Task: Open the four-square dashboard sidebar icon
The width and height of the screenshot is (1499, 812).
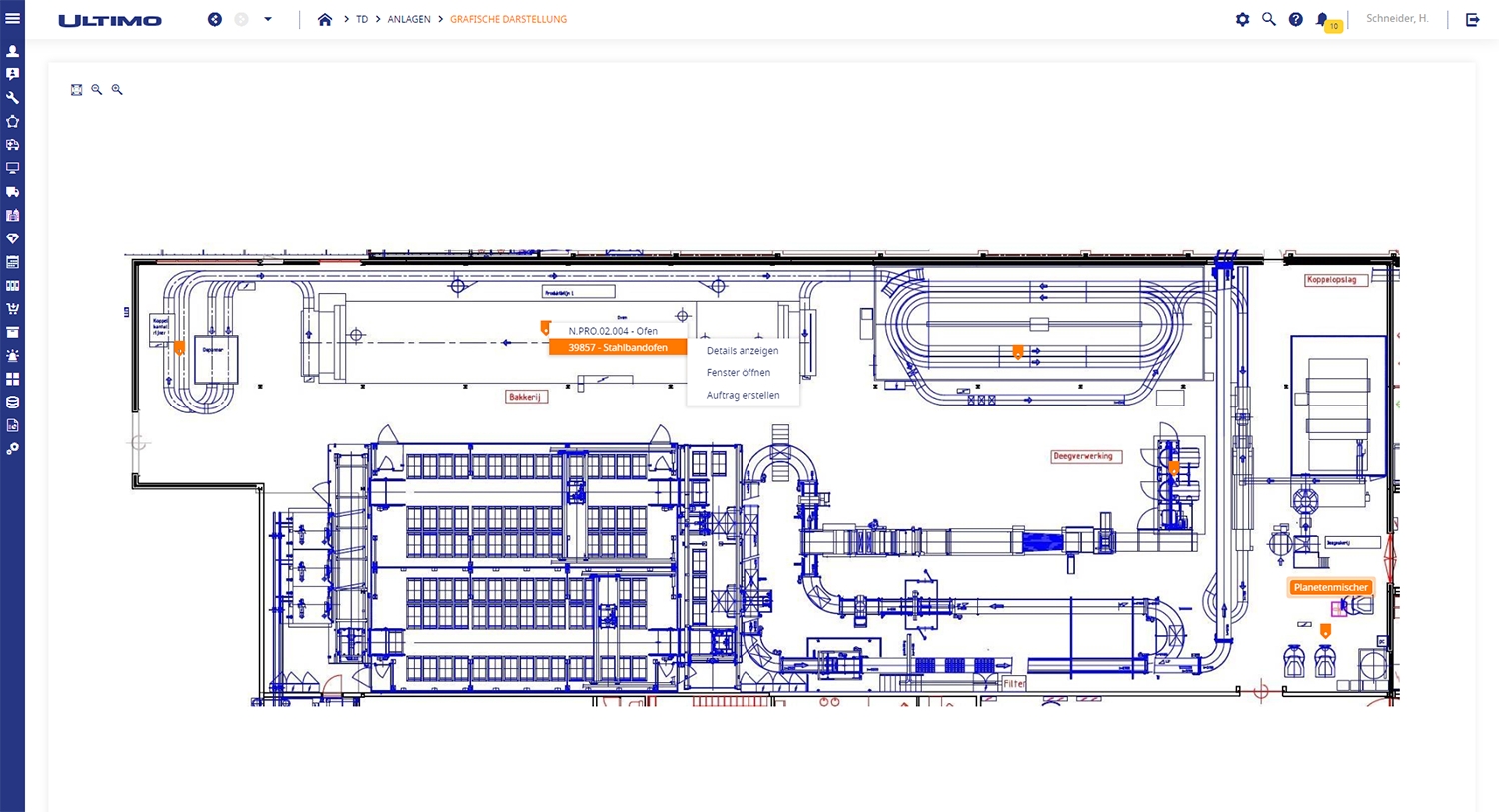Action: click(12, 380)
